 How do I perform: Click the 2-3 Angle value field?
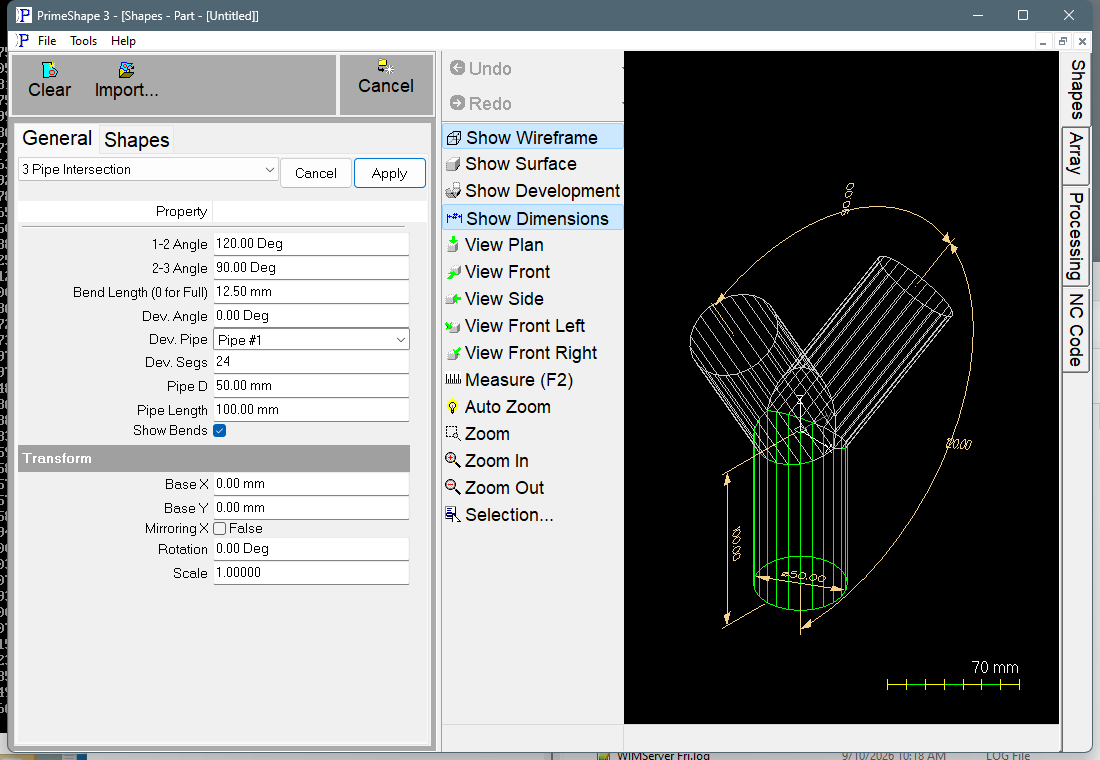(x=311, y=267)
